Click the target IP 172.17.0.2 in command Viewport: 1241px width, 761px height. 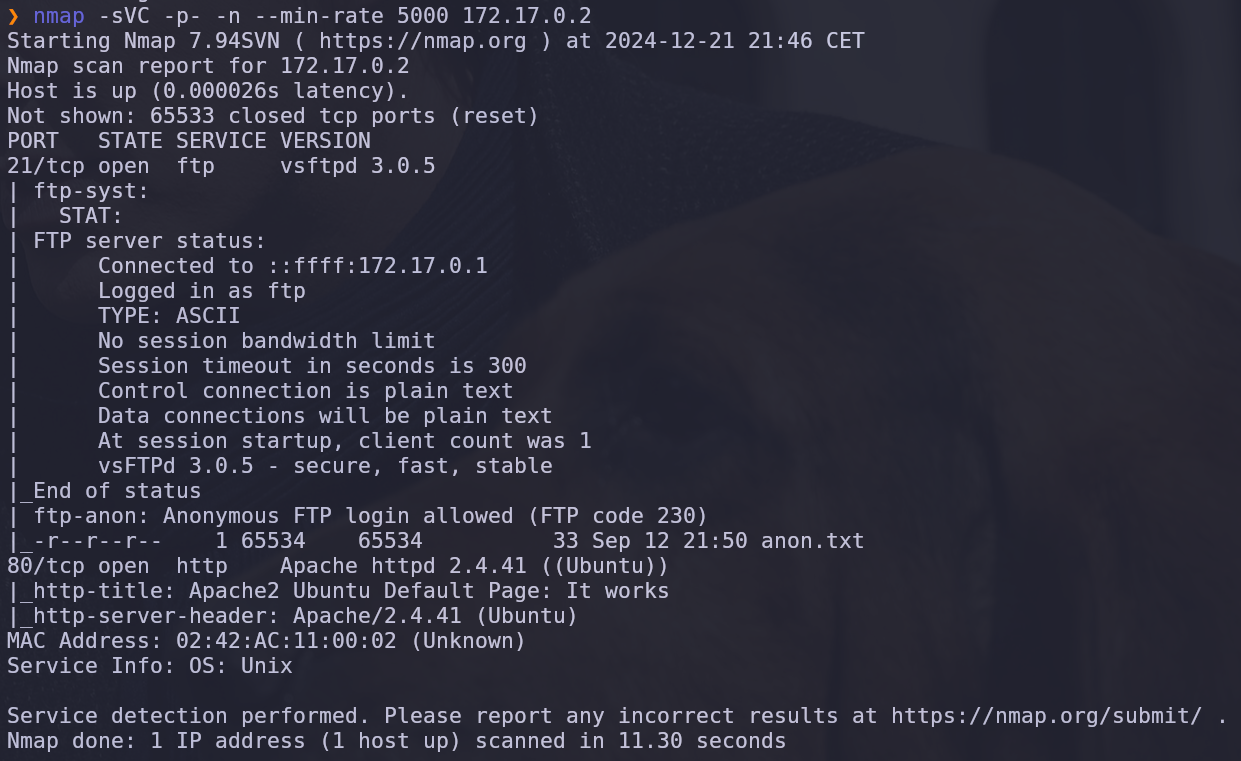coord(527,16)
